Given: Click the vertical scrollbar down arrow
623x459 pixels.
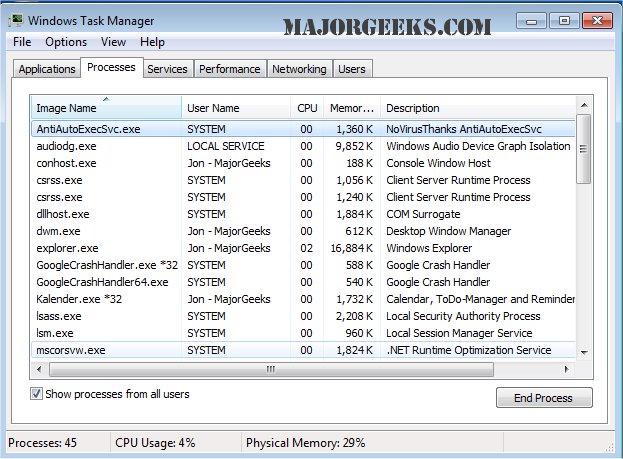Looking at the screenshot, I should click(x=584, y=352).
